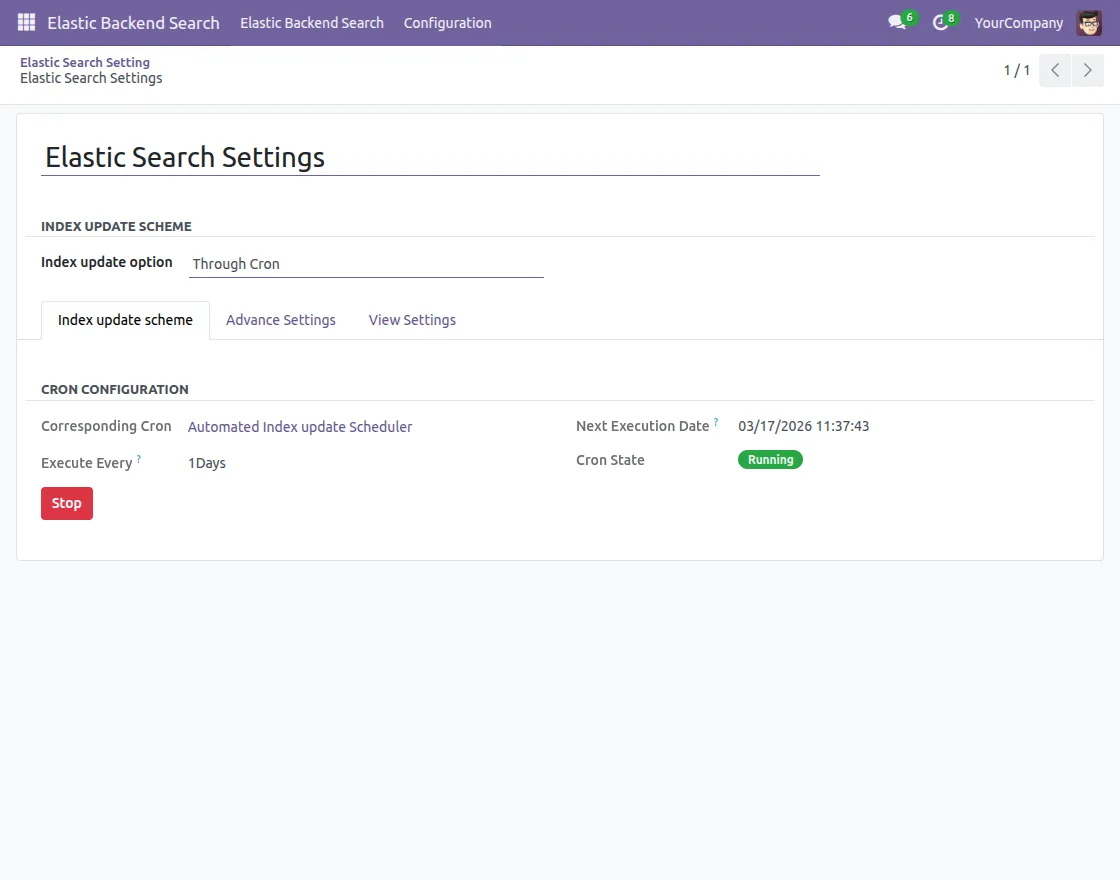Viewport: 1120px width, 880px height.
Task: Switch to the Advance Settings tab
Action: 280,319
